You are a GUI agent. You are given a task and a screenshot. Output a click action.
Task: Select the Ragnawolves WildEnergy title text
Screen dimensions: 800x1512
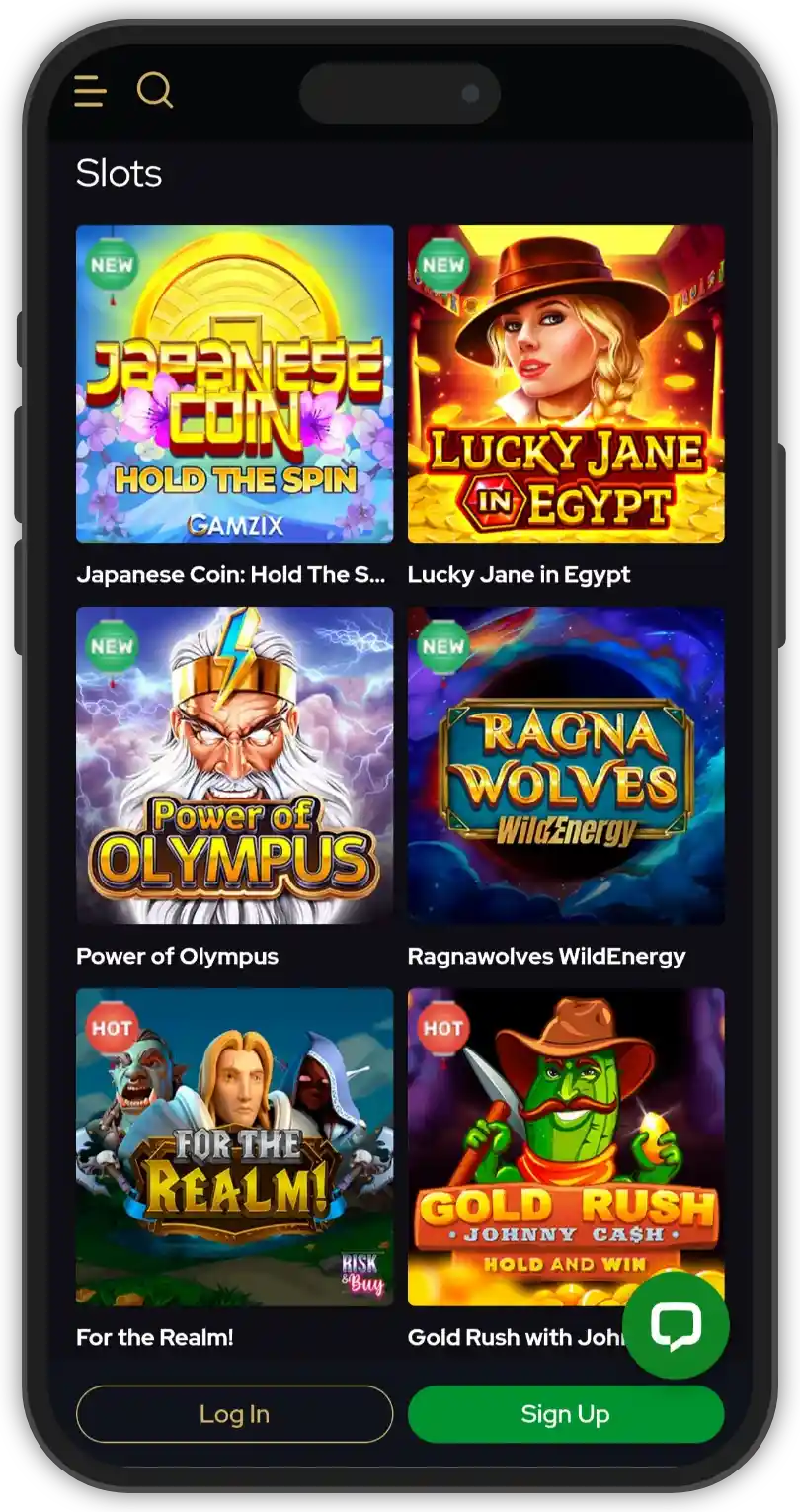(547, 957)
